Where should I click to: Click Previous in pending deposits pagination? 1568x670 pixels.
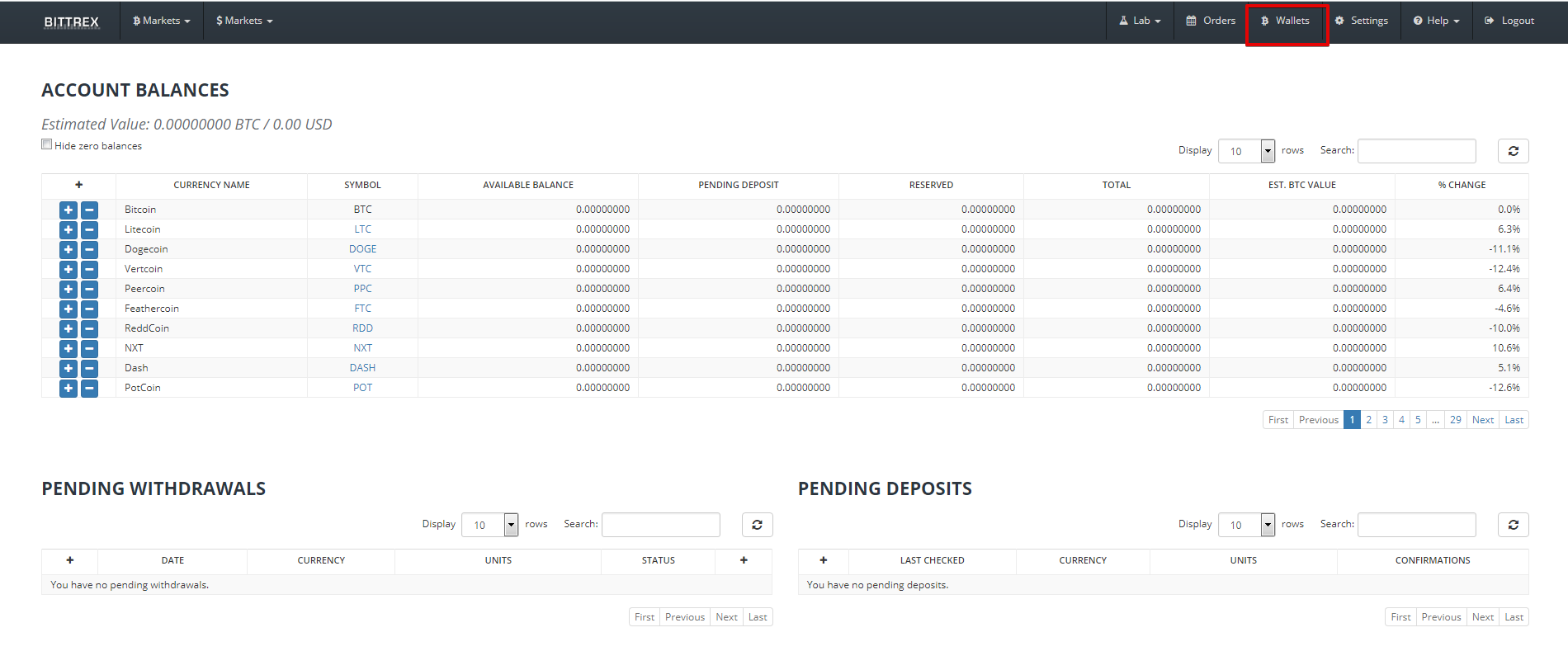(1441, 617)
